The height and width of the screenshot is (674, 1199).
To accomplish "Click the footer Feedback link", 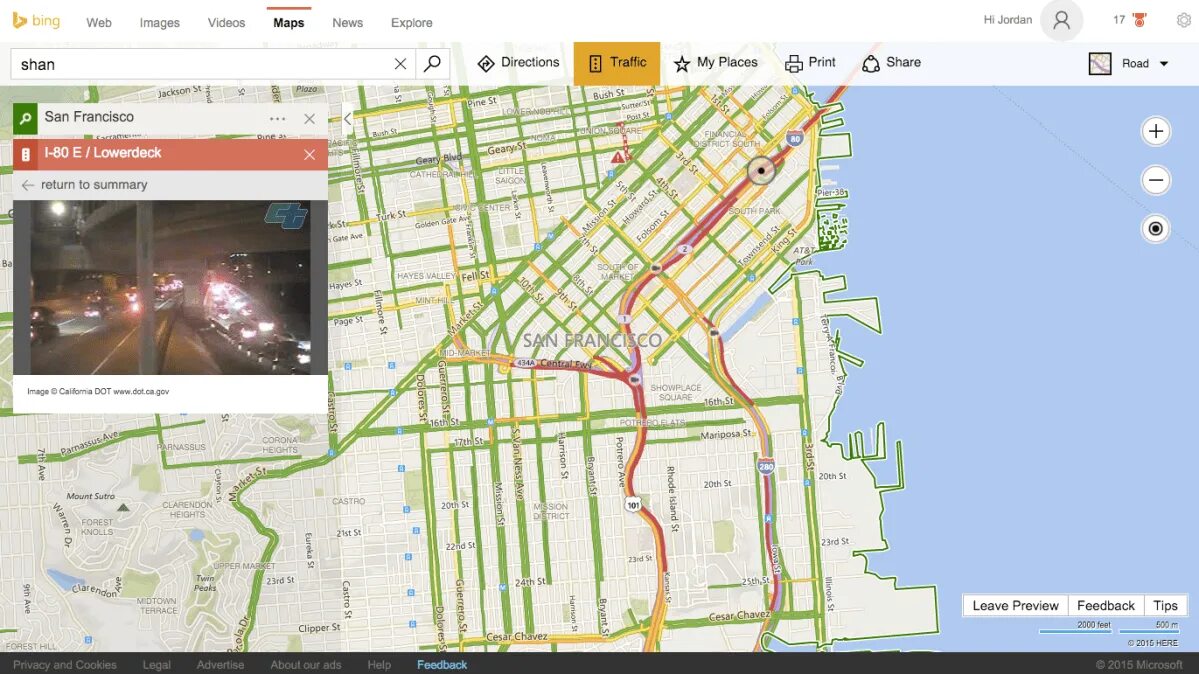I will tap(442, 665).
